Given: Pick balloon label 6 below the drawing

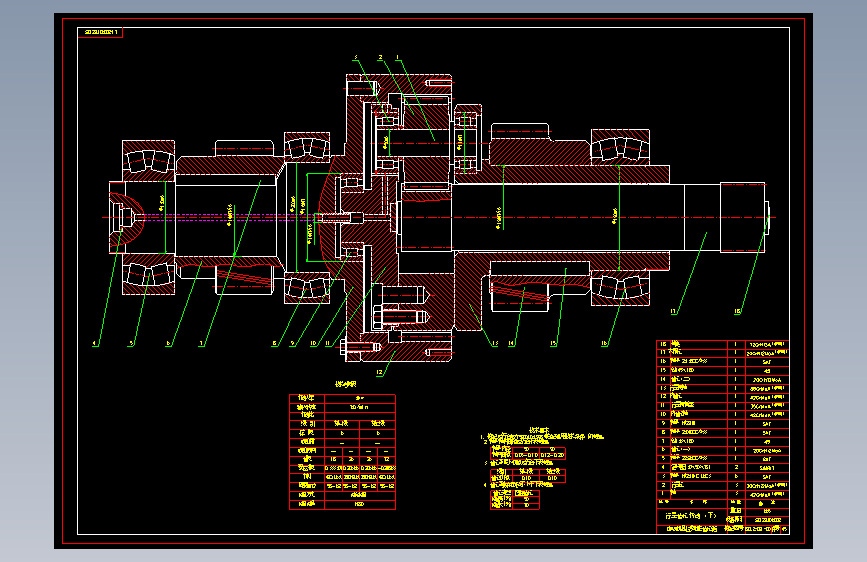Looking at the screenshot, I should point(169,344).
